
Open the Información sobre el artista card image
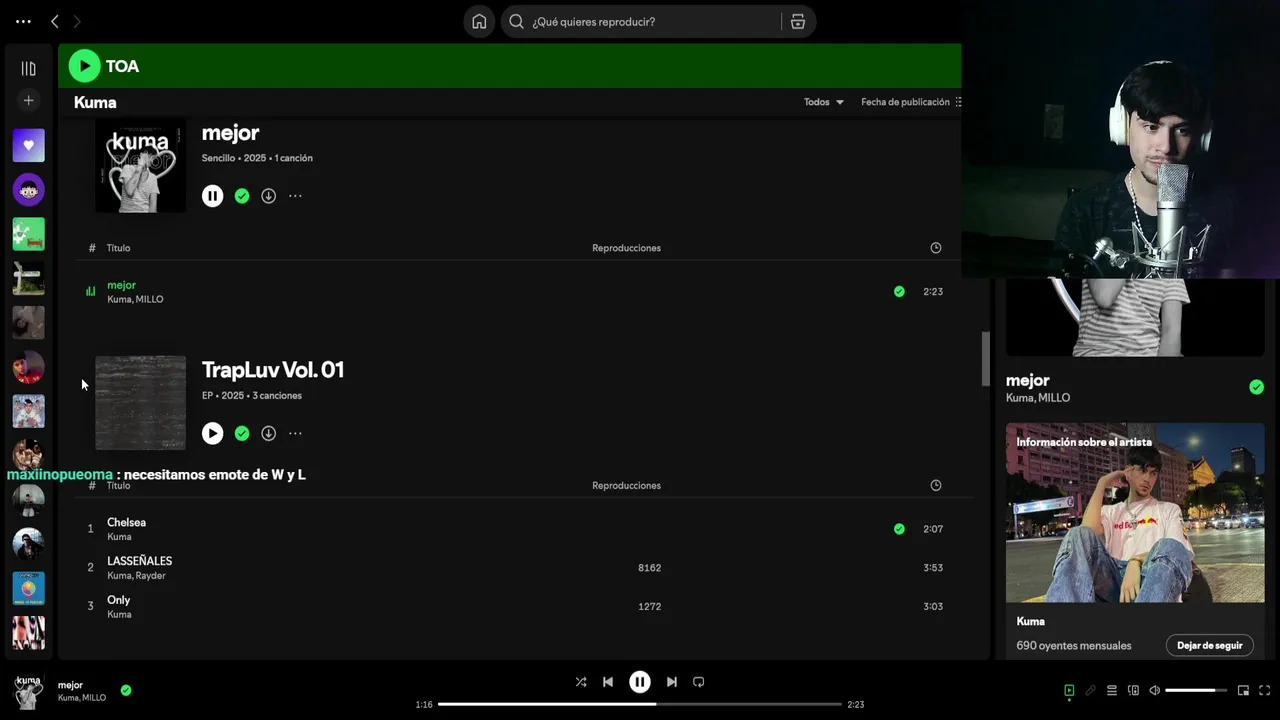(x=1135, y=512)
